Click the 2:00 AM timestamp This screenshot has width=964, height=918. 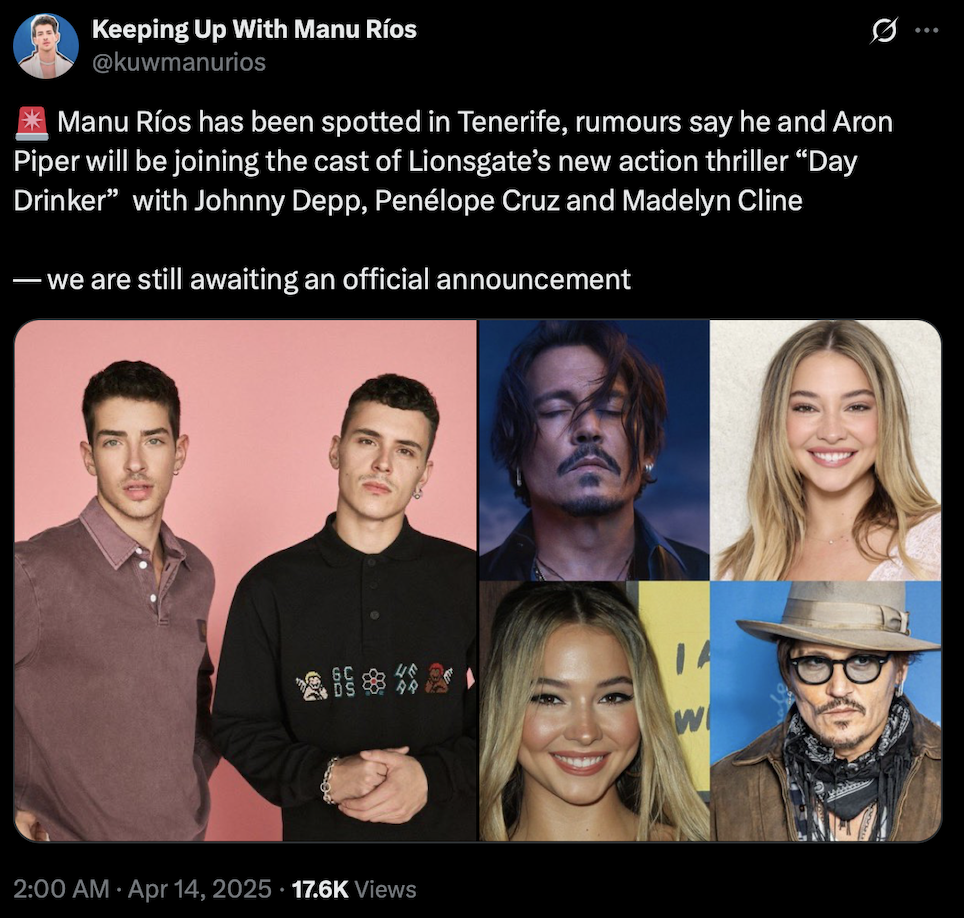61,889
